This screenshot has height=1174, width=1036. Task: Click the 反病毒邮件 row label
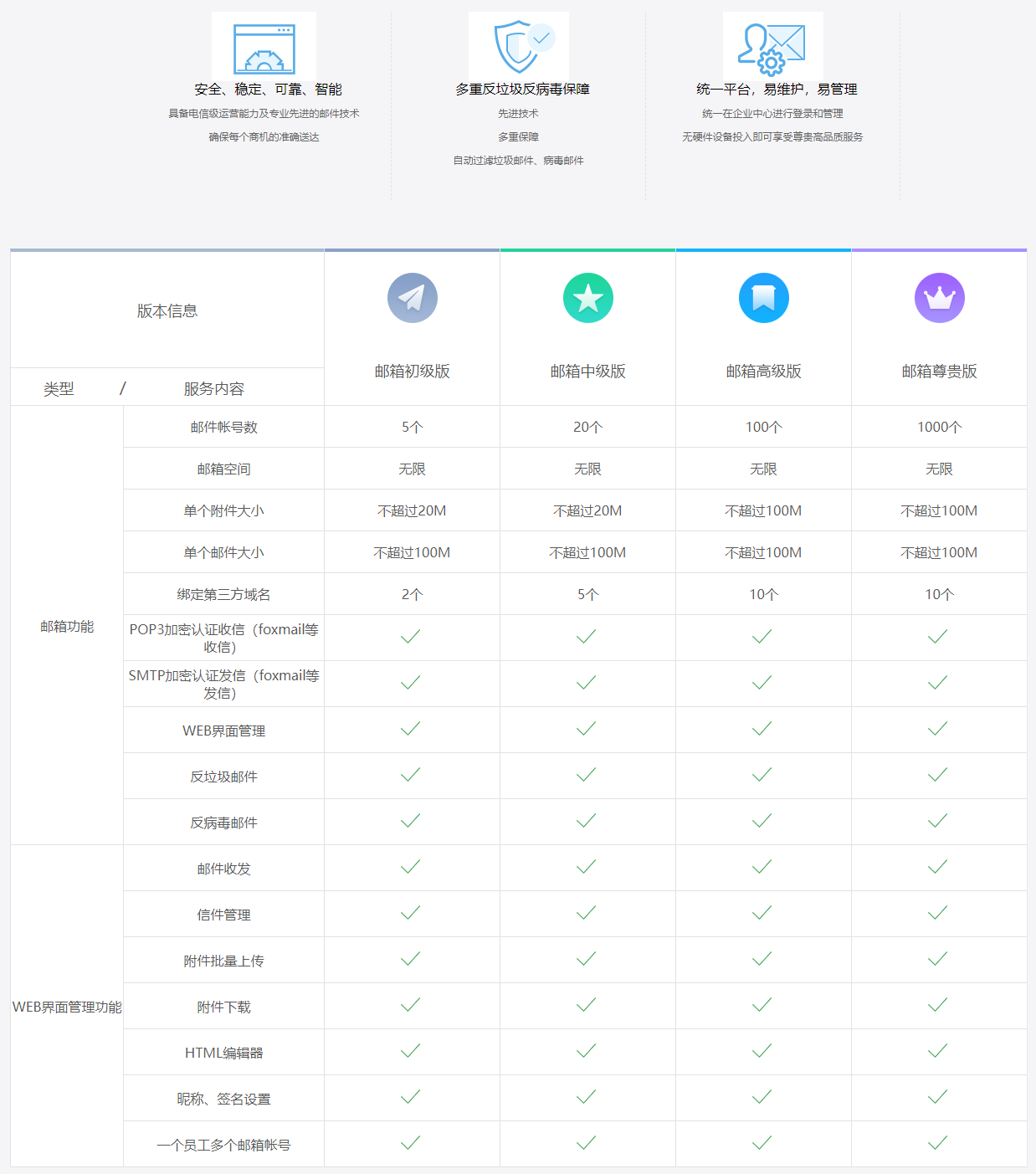(223, 823)
